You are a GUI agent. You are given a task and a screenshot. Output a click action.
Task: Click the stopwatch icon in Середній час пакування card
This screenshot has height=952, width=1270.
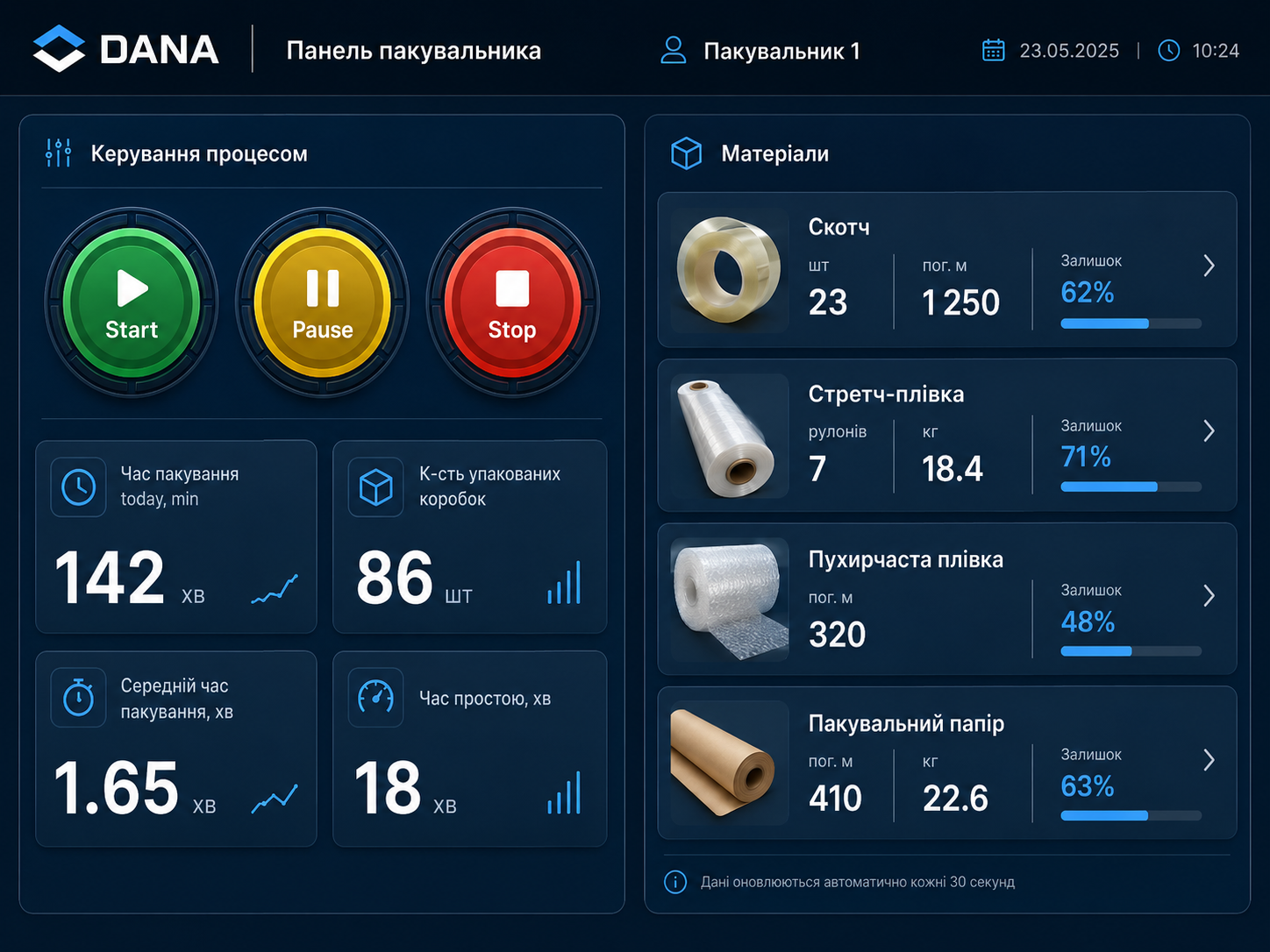[x=79, y=698]
